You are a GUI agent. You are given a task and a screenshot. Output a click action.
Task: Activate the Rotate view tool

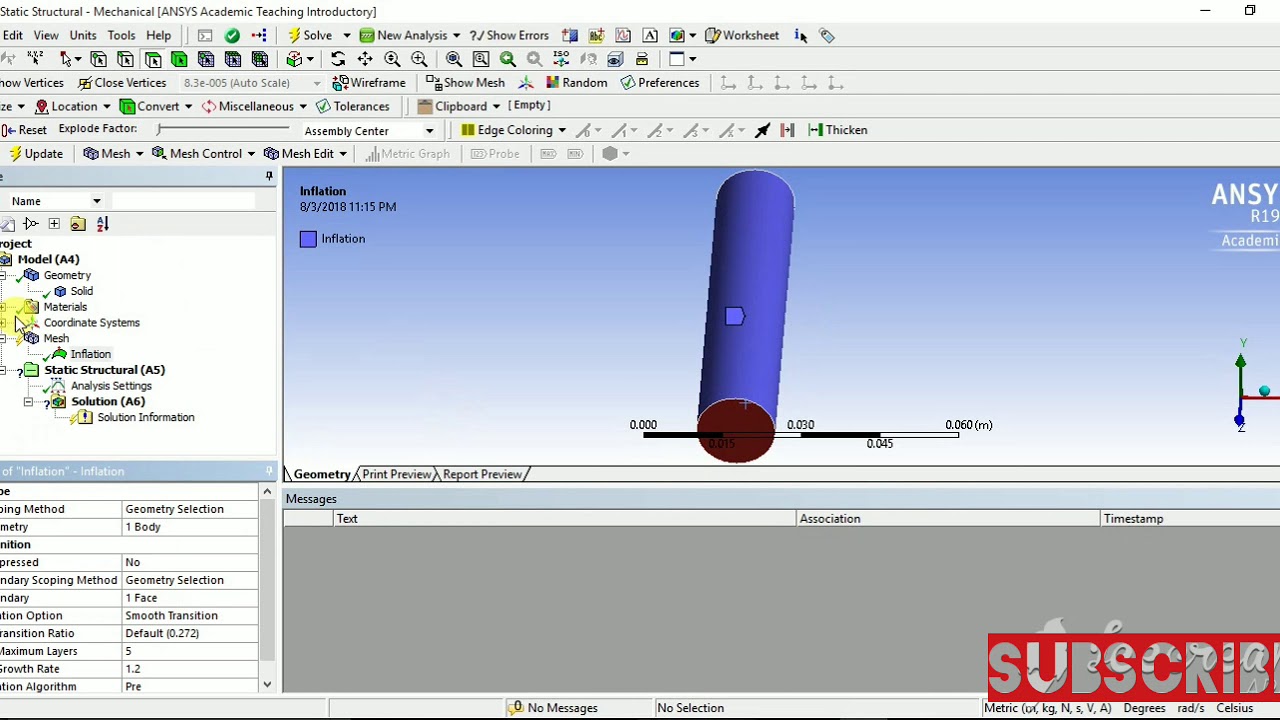[x=337, y=59]
